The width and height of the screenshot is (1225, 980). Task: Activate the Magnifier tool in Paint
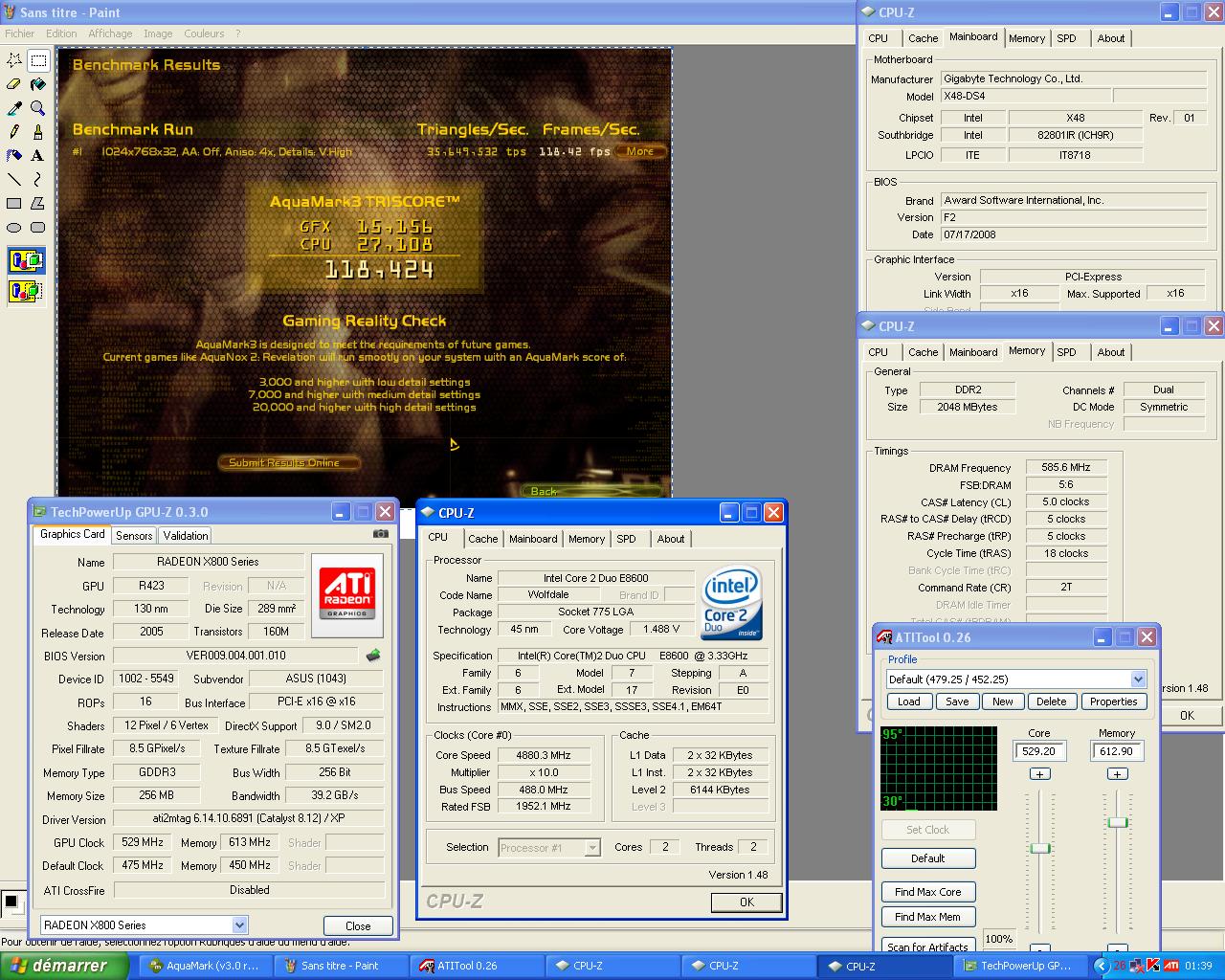click(38, 108)
